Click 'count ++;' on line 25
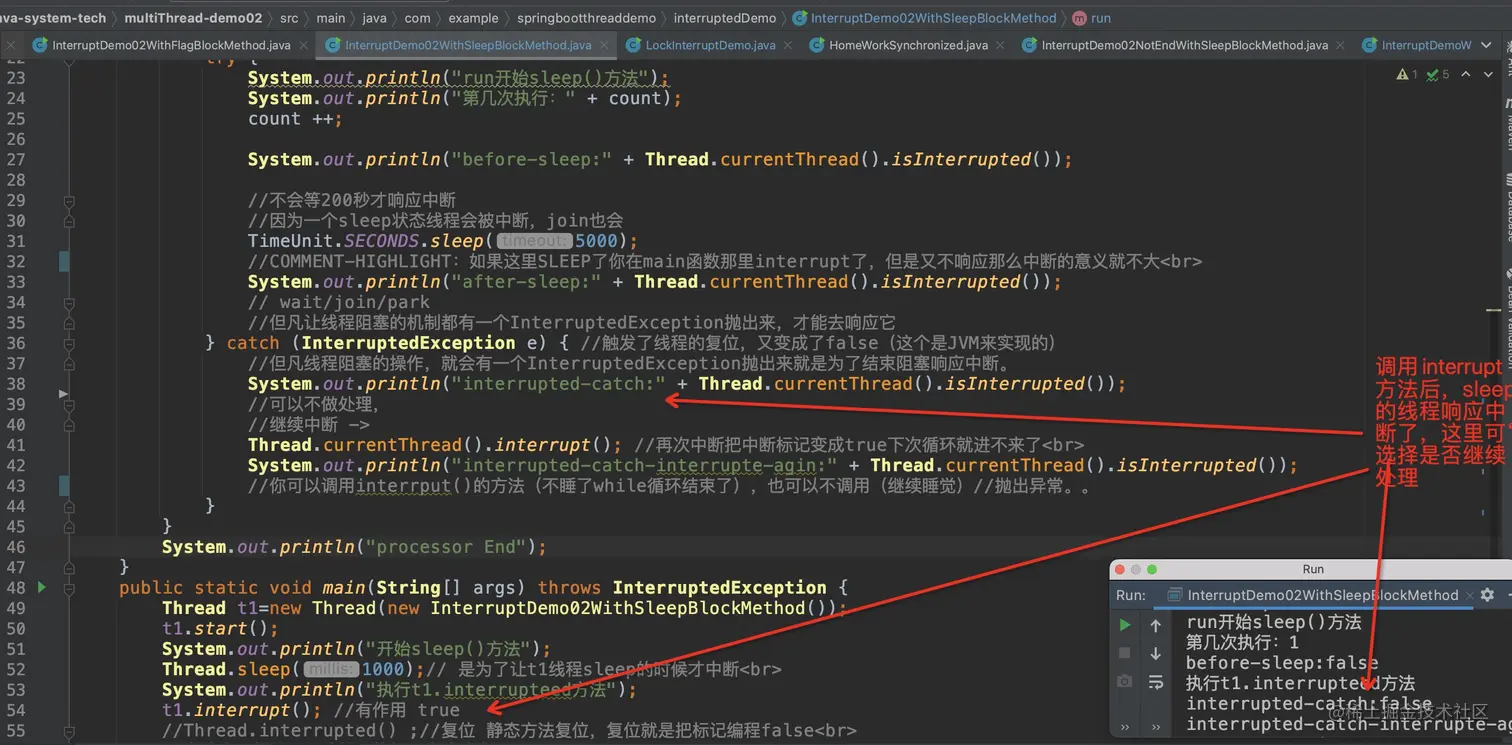Screen dimensions: 1512x745 [295, 118]
